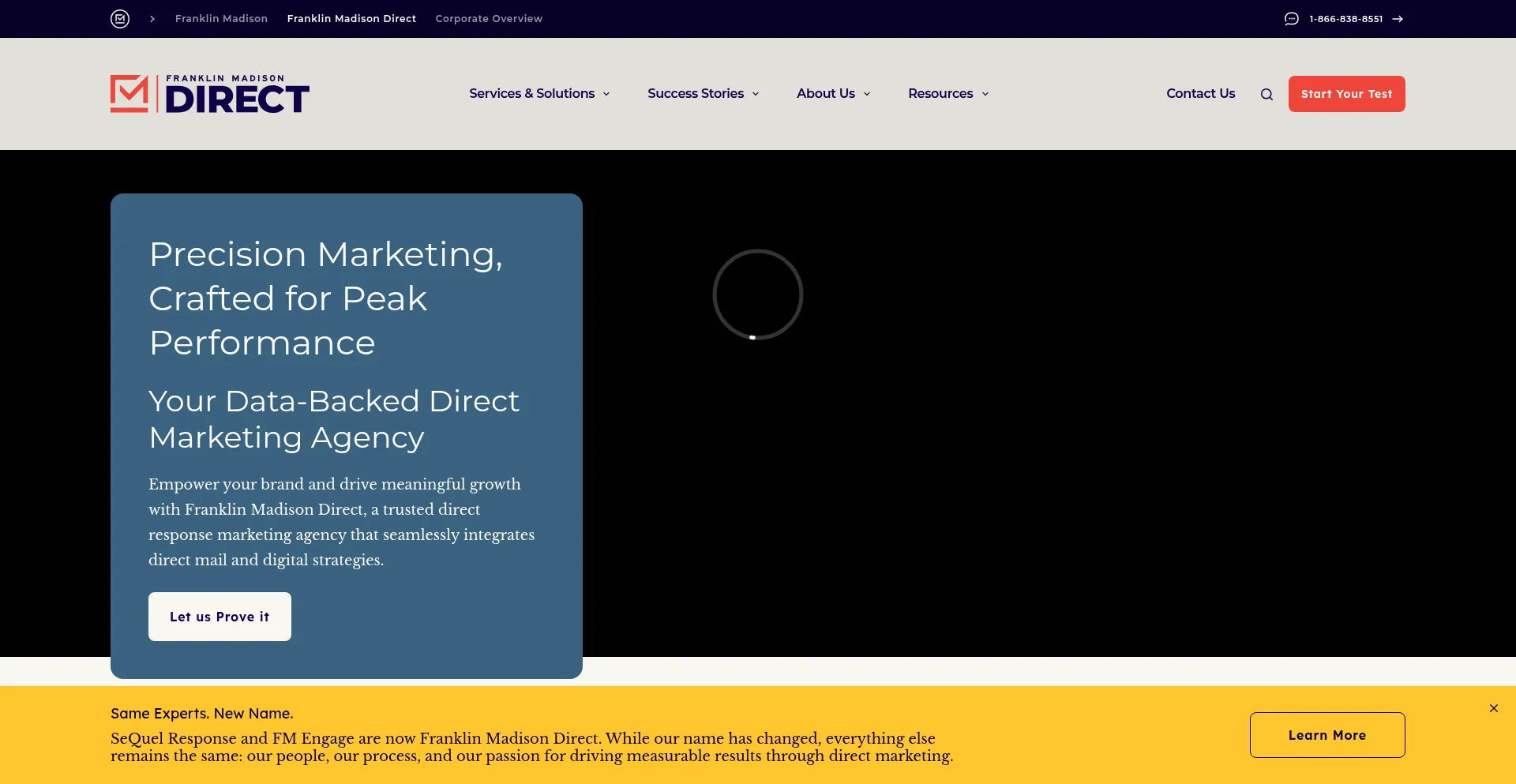This screenshot has width=1516, height=784.
Task: Click the chat bubble icon by phone number
Action: click(1292, 19)
